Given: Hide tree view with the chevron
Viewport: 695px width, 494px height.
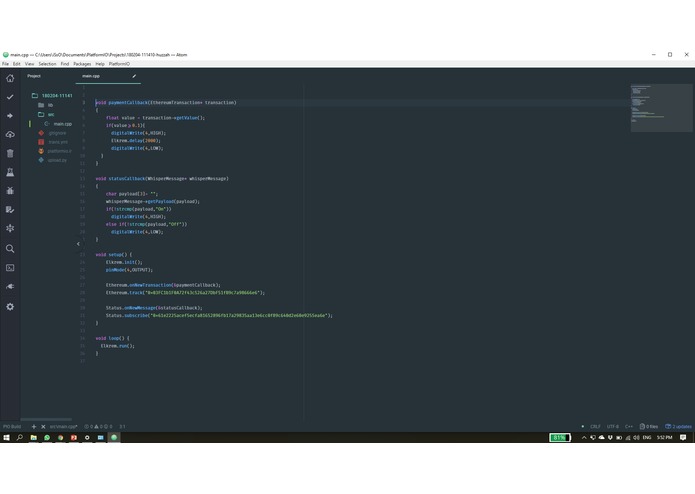Looking at the screenshot, I should (78, 244).
